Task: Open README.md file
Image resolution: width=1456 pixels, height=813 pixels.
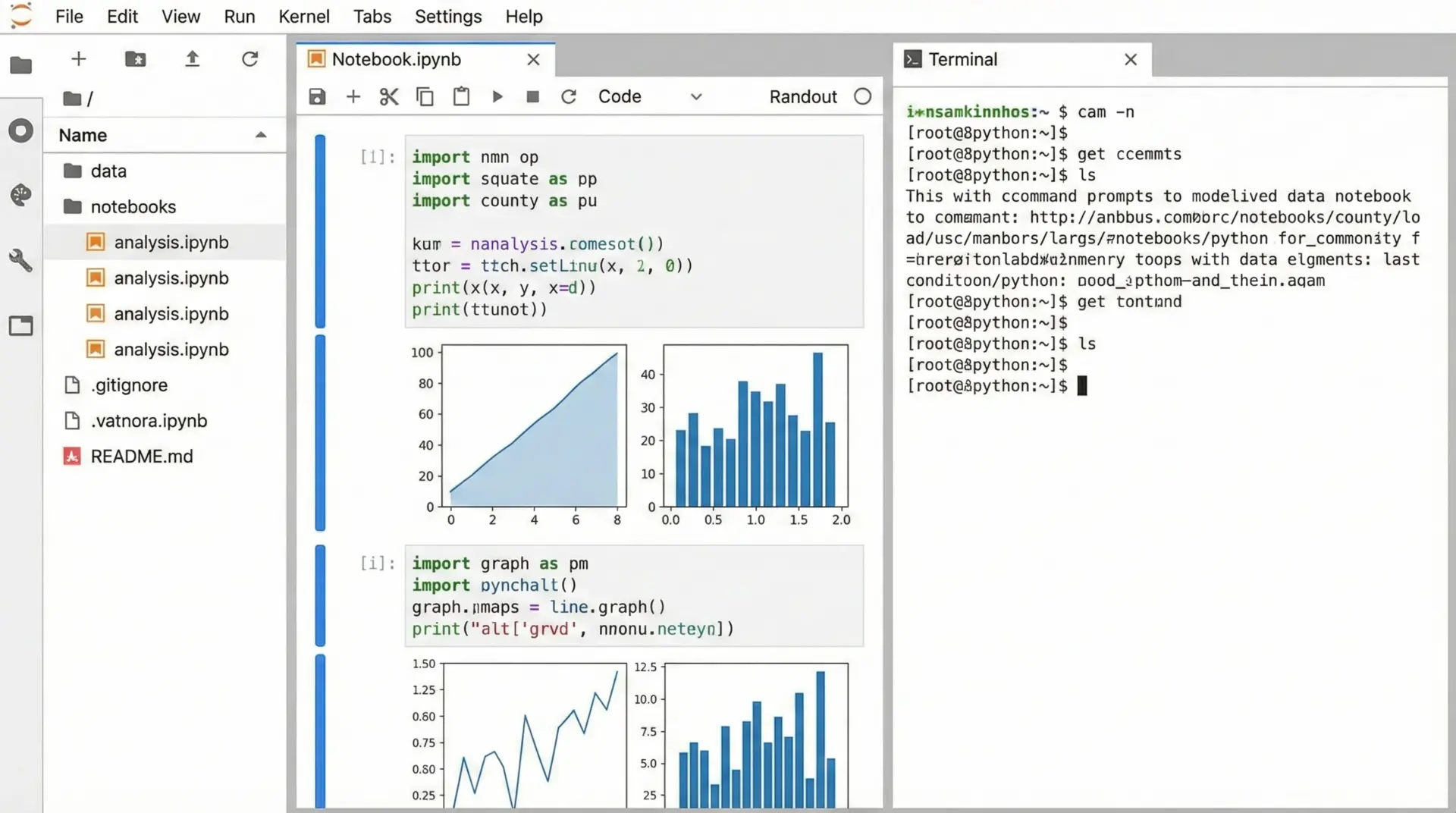Action: click(142, 457)
